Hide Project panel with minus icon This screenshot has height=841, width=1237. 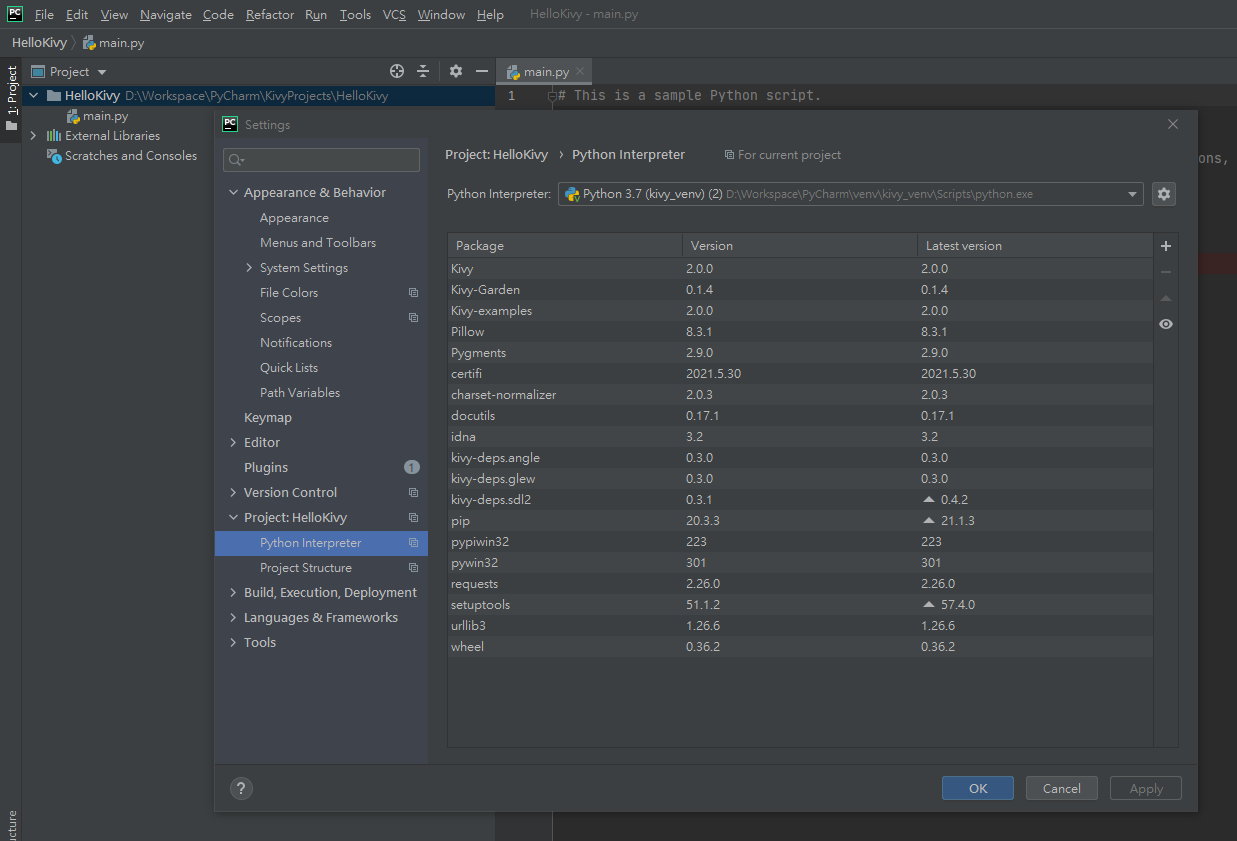tap(482, 71)
